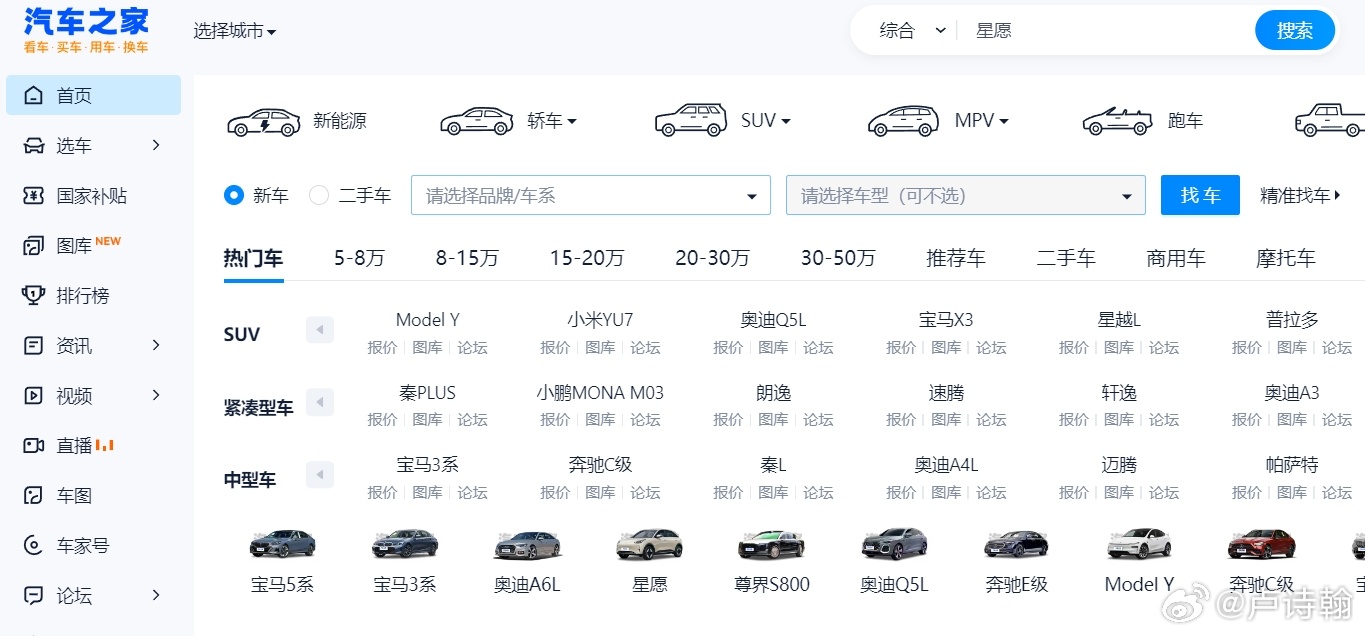Open the 小米YU7 link
1365x636 pixels.
click(x=600, y=320)
